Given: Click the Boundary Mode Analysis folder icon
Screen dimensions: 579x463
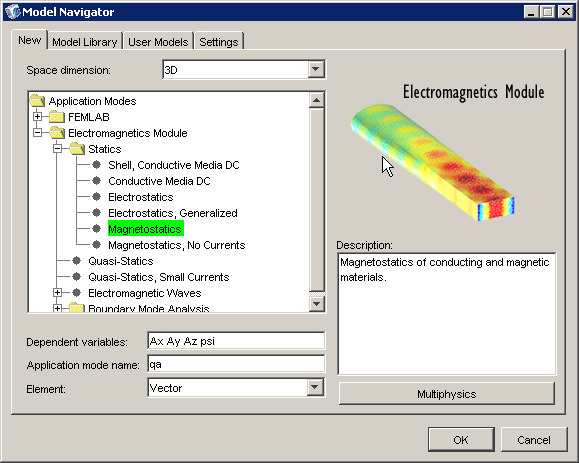Looking at the screenshot, I should [x=77, y=307].
